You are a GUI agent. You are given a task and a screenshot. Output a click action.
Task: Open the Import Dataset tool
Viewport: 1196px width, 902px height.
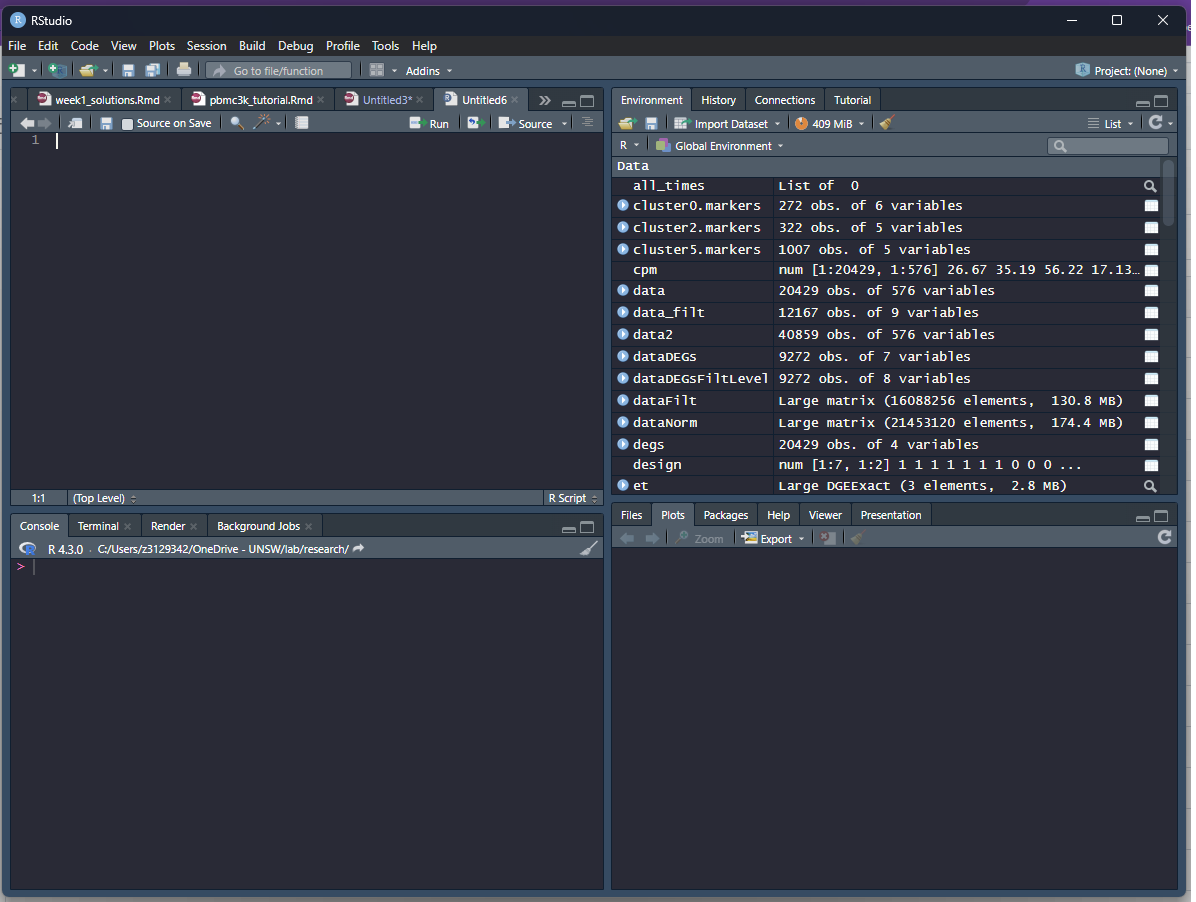[x=726, y=122]
